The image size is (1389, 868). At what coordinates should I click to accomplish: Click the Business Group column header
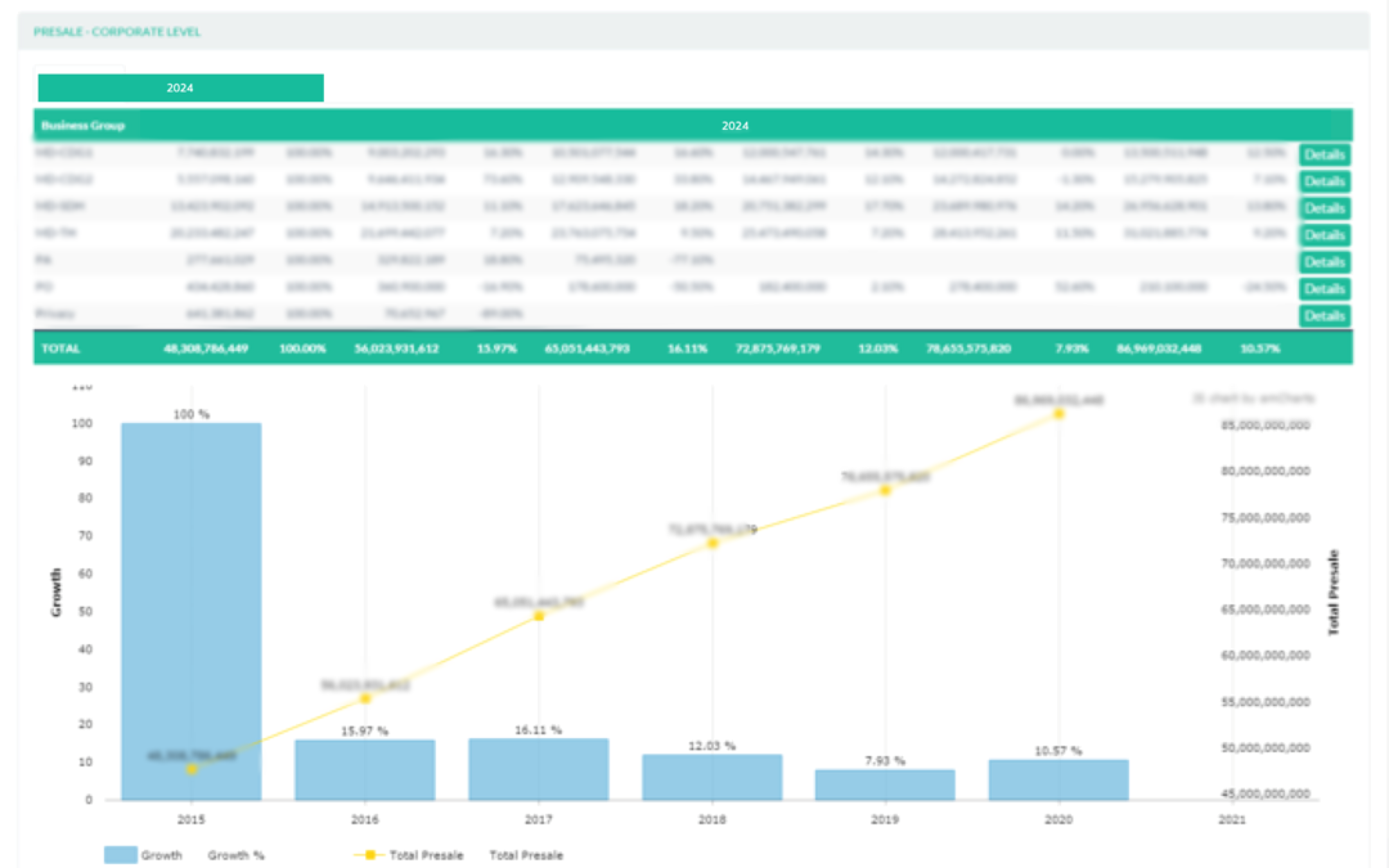point(83,125)
